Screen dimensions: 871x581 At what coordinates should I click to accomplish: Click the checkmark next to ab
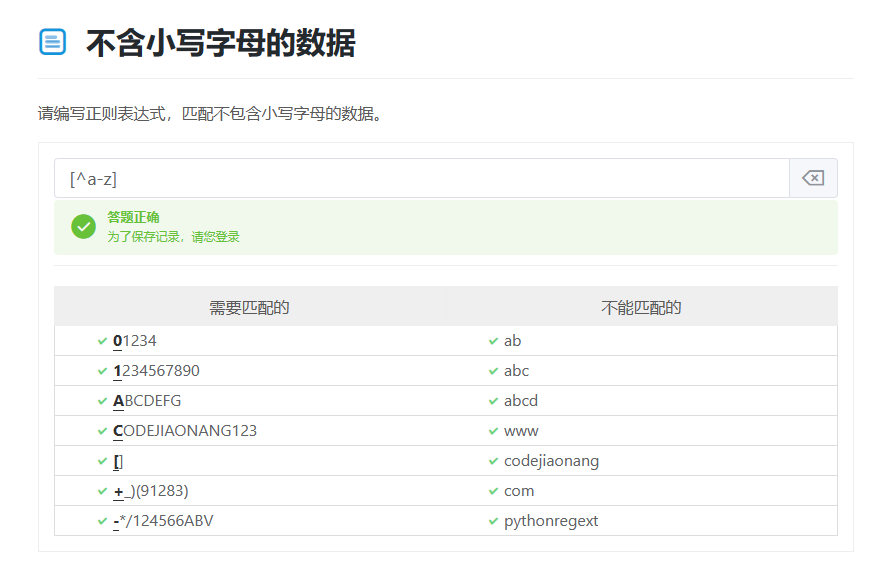point(493,341)
